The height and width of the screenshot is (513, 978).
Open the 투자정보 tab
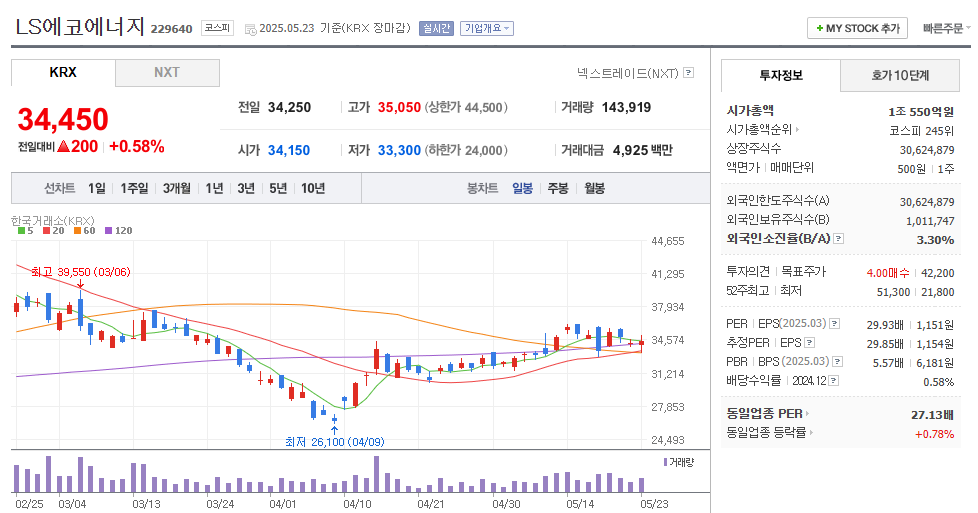click(781, 76)
